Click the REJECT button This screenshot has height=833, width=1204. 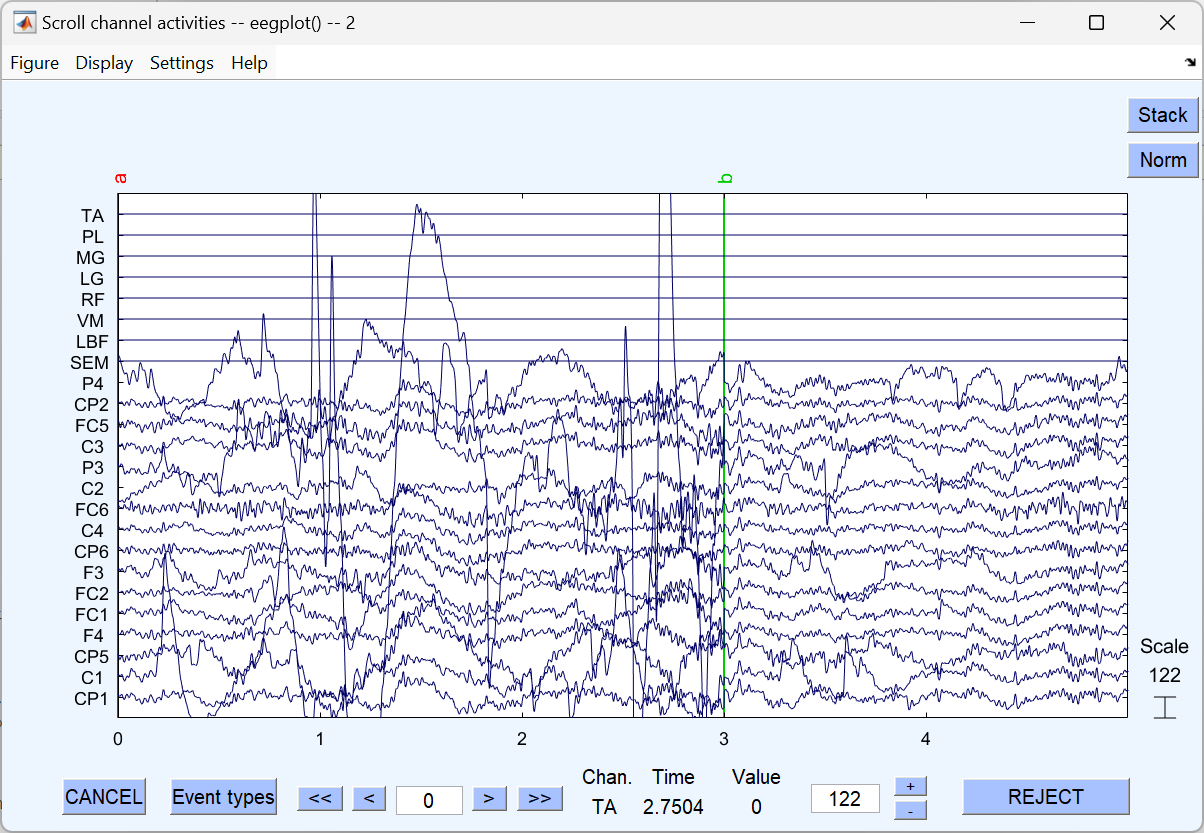pyautogui.click(x=1046, y=797)
